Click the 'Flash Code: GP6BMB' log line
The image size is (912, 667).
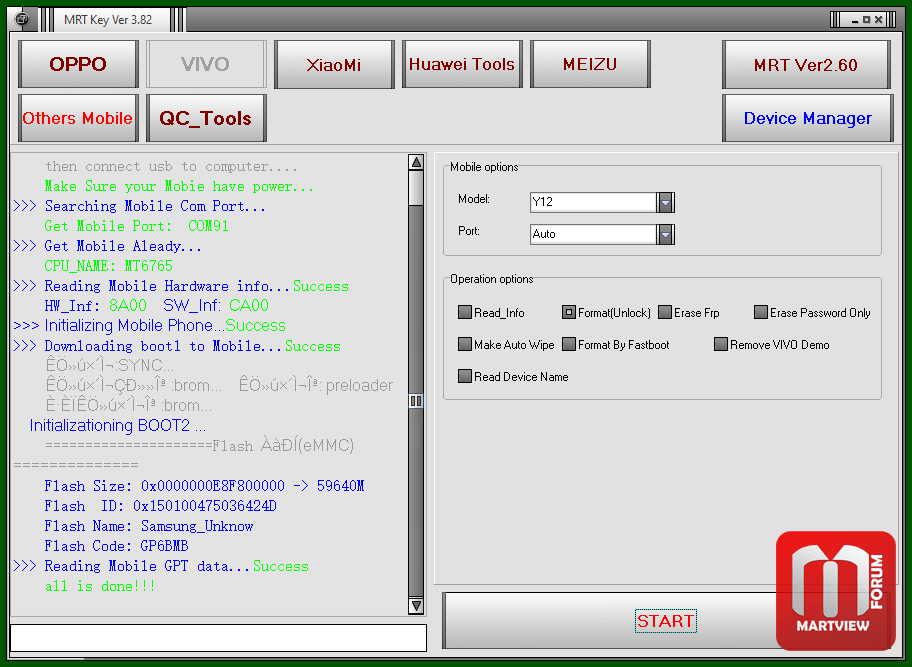click(x=116, y=545)
